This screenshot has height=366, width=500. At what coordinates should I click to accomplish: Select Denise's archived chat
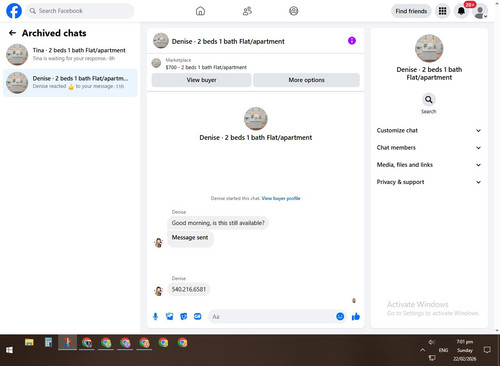click(70, 83)
